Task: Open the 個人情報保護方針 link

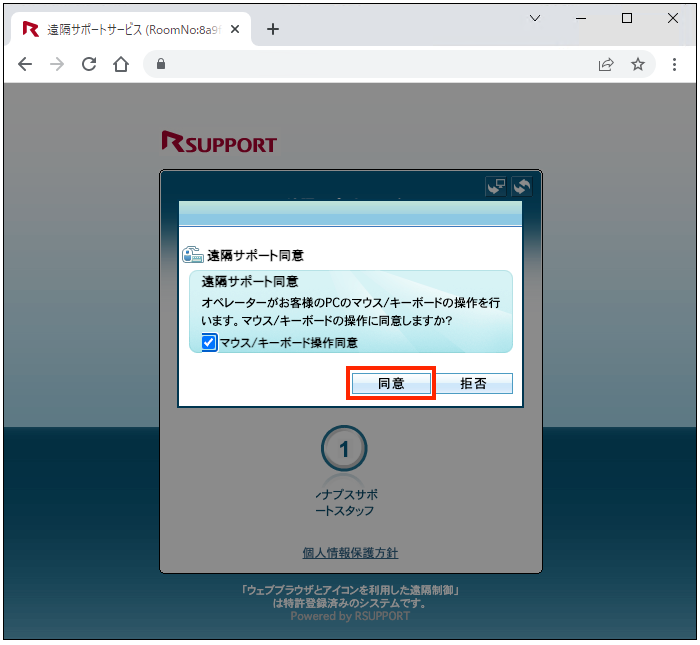Action: pyautogui.click(x=350, y=553)
